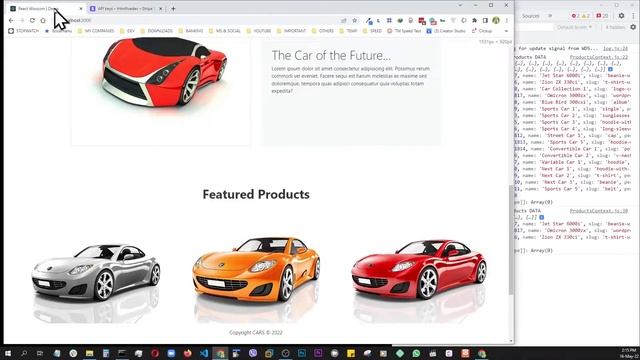Open the STOPWATCH bookmark

click(x=24, y=31)
